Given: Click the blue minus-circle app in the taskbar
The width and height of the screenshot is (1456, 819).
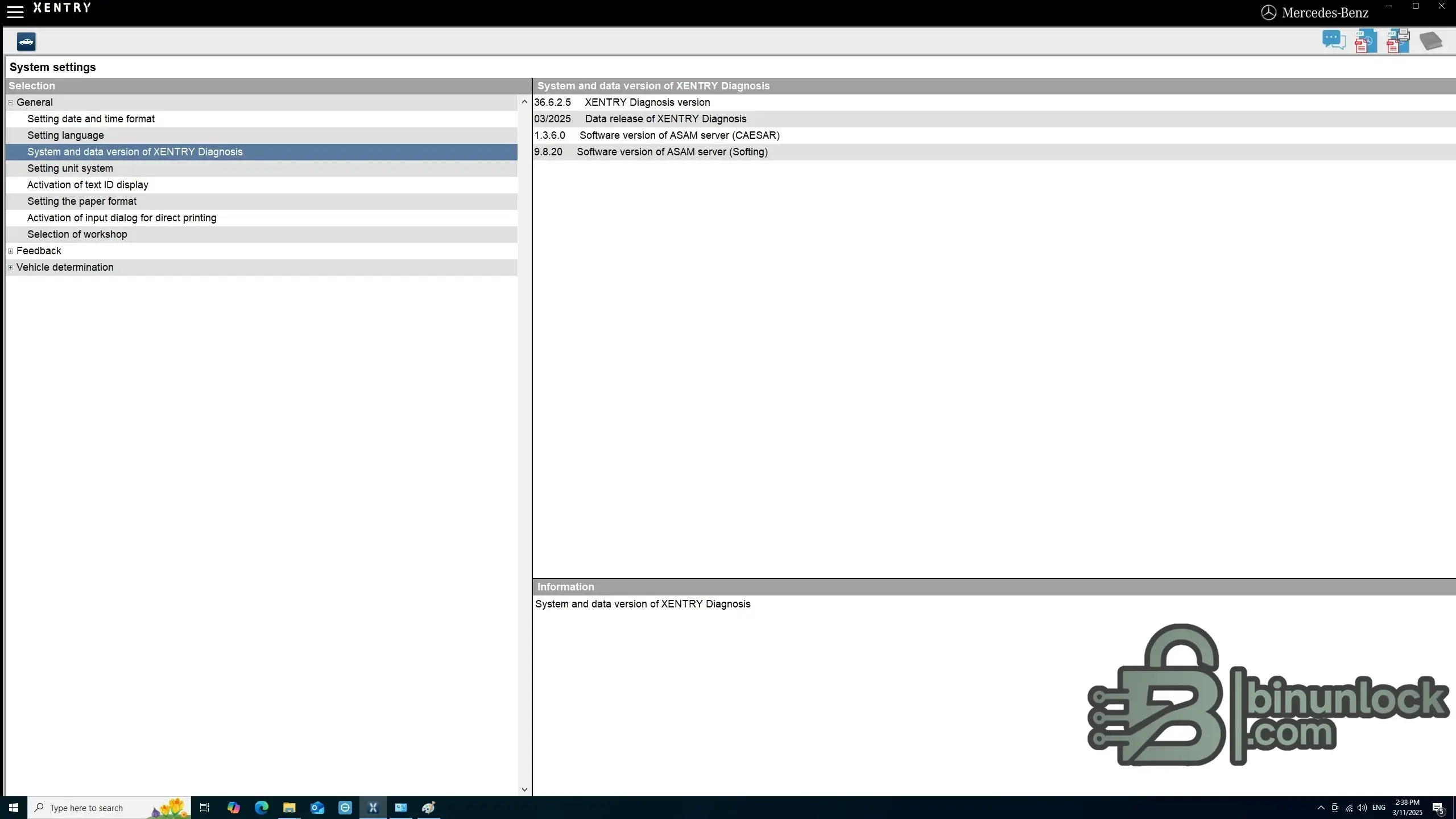Looking at the screenshot, I should (345, 808).
